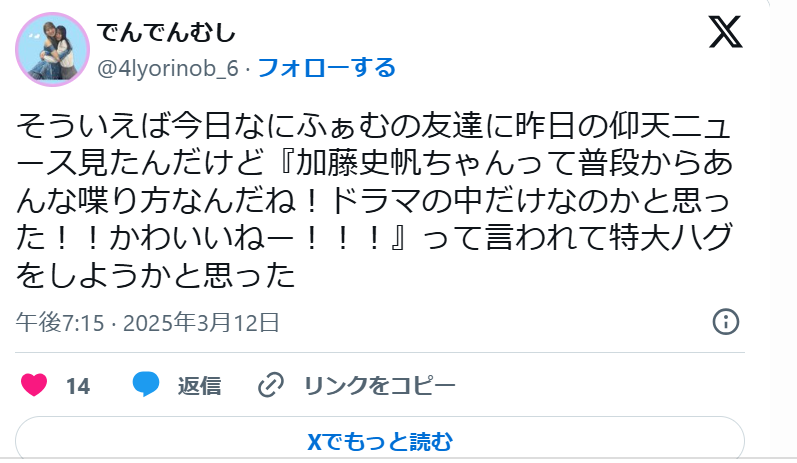This screenshot has height=463, width=797.
Task: Open the @4lyorinob_6 handle link
Action: (x=168, y=68)
